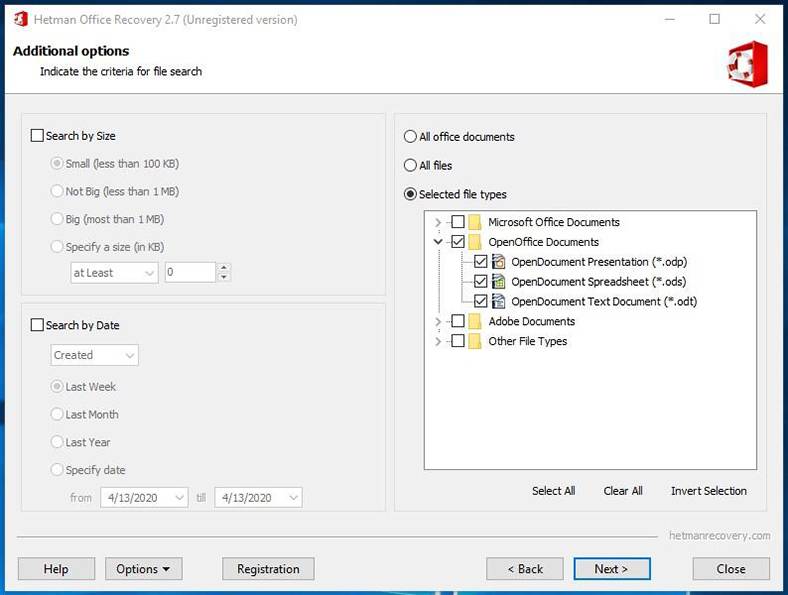This screenshot has height=595, width=788.
Task: Uncheck OpenDocument Text Document (*.odt) checkbox
Action: tap(480, 301)
